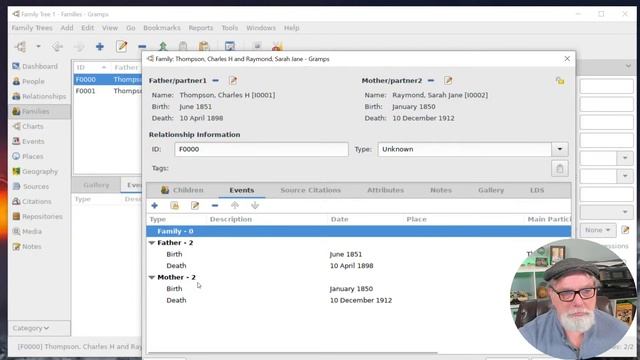Collapse the Father - 2 event group

[x=152, y=243]
